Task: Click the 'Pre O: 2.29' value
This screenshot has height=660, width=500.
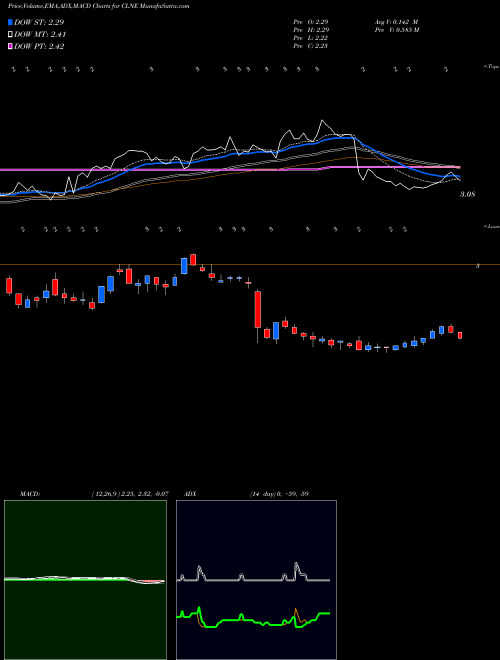Action: [311, 21]
